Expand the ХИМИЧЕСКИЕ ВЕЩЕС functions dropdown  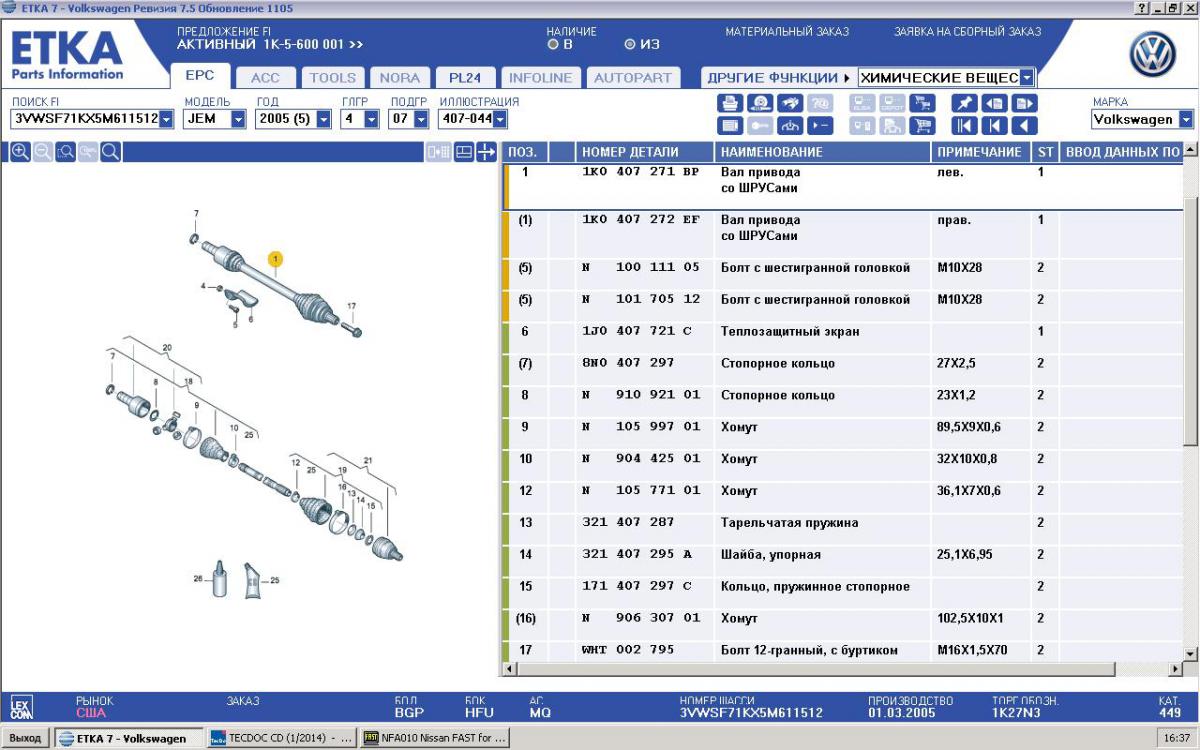(x=1027, y=77)
